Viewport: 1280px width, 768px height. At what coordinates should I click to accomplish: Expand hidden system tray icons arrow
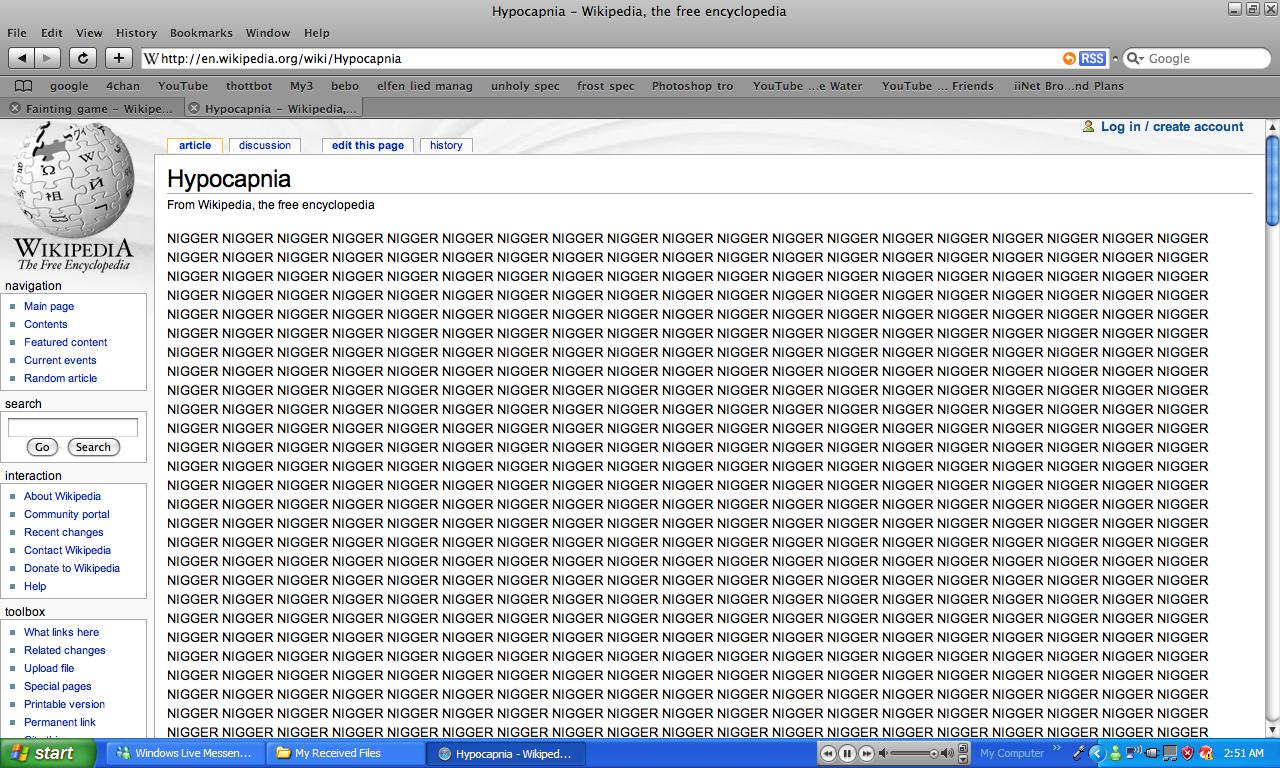pyautogui.click(x=1097, y=753)
